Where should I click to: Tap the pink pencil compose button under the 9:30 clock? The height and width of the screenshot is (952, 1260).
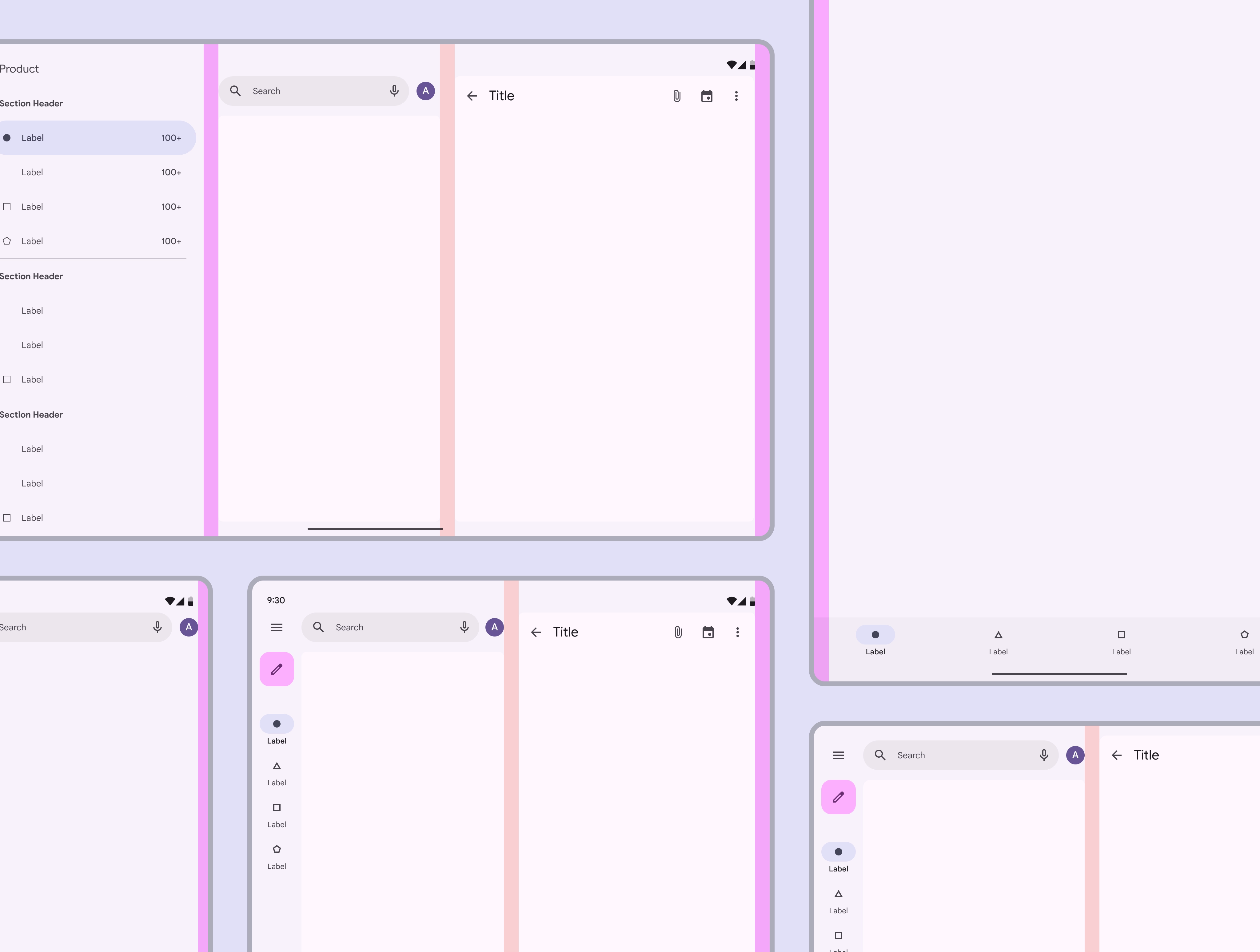277,669
